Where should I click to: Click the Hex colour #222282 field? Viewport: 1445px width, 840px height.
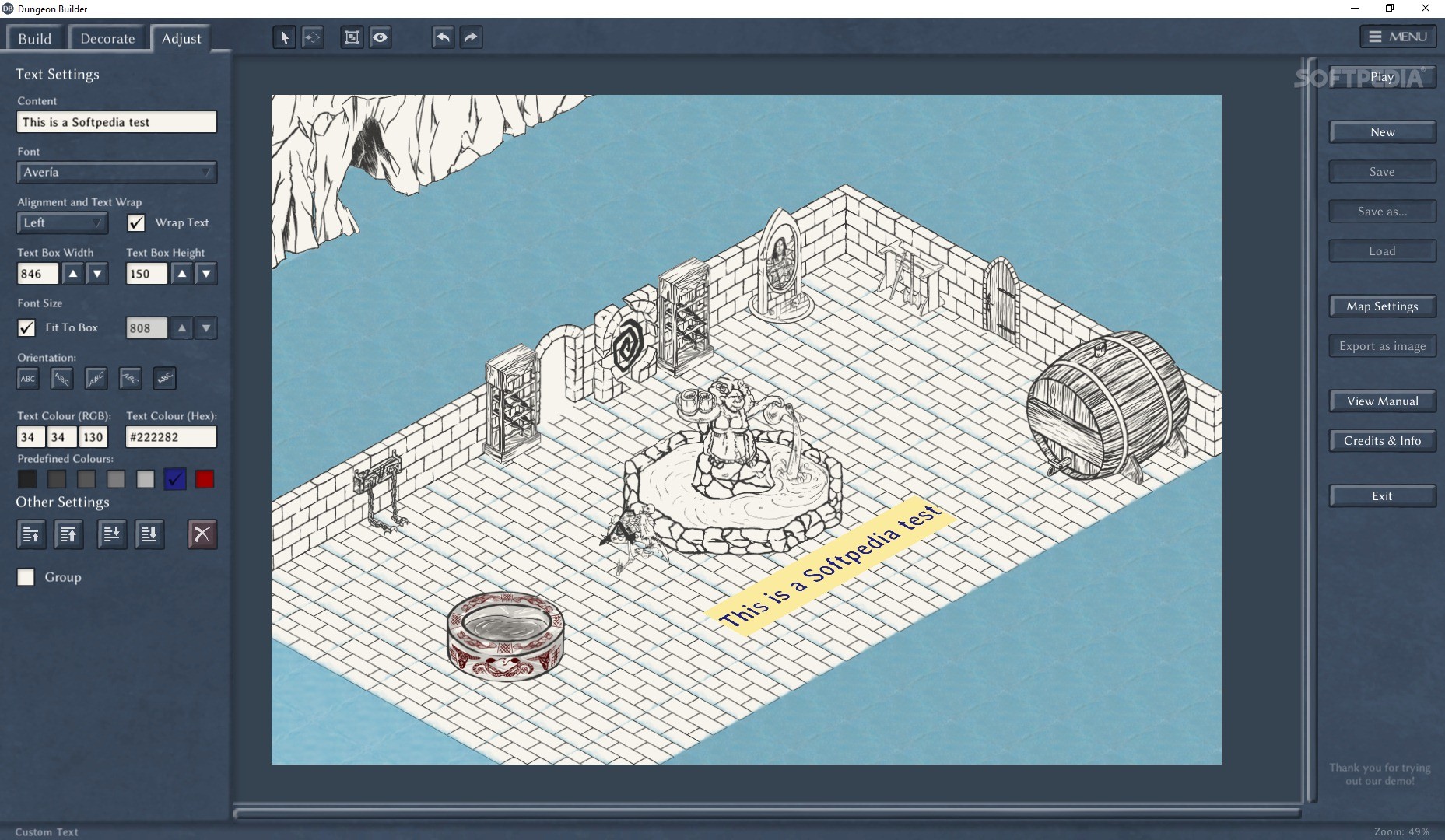[171, 437]
